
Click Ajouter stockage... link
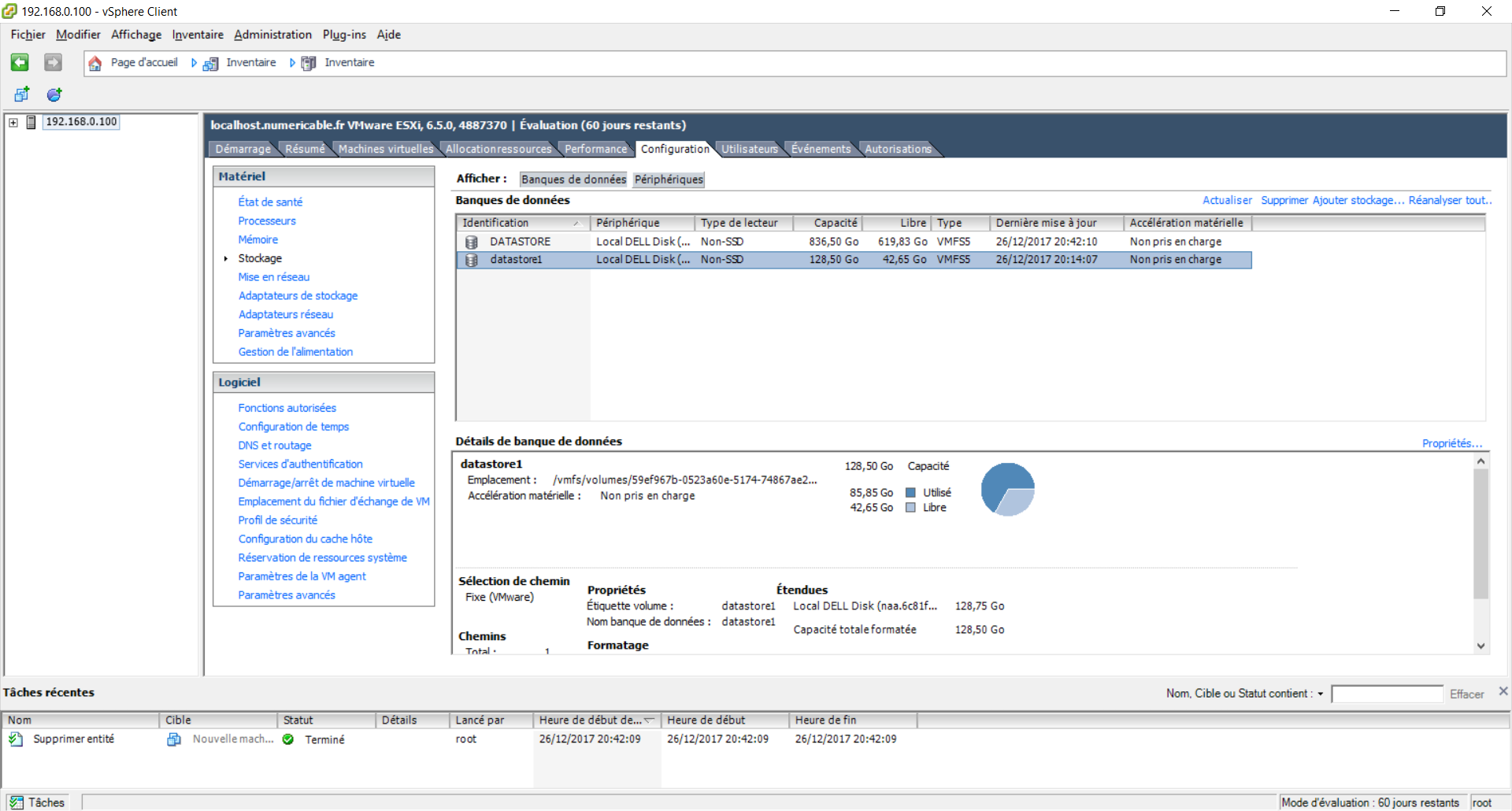pos(1358,200)
